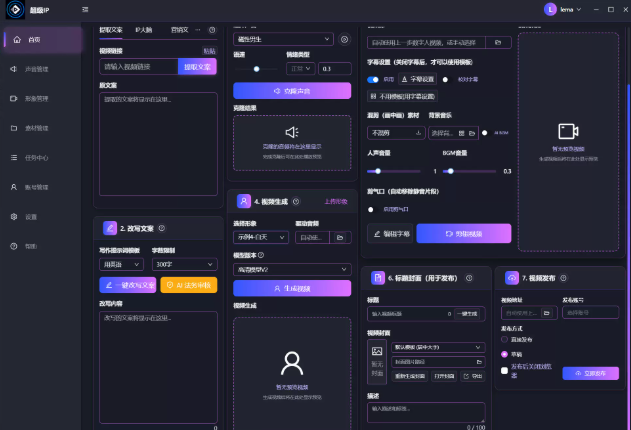Click the paste (粘贴) button
The image size is (631, 430).
(x=209, y=51)
